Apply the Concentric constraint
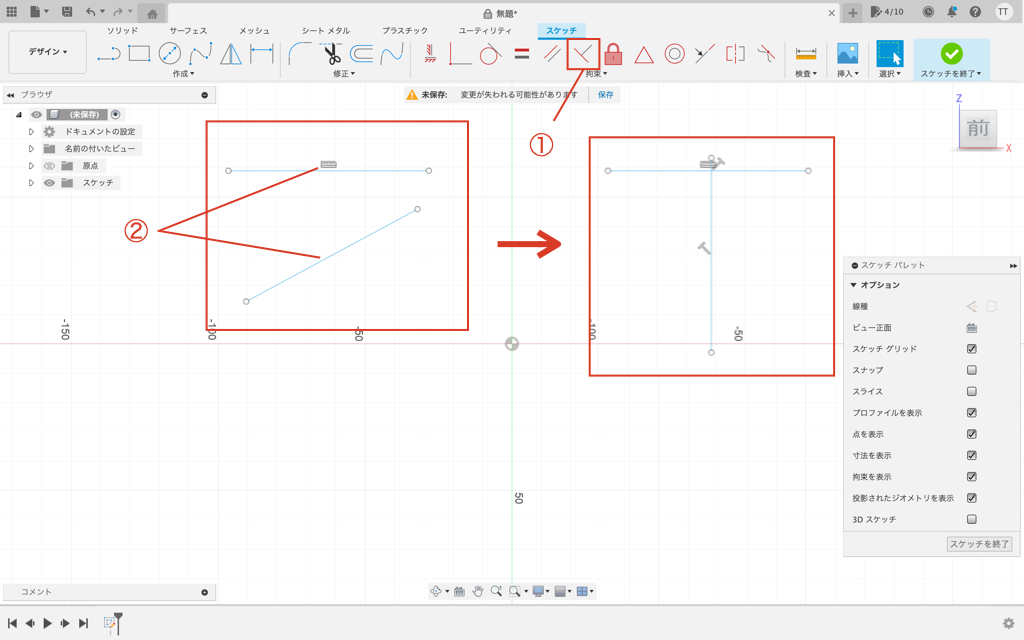The image size is (1024, 640). pos(675,54)
